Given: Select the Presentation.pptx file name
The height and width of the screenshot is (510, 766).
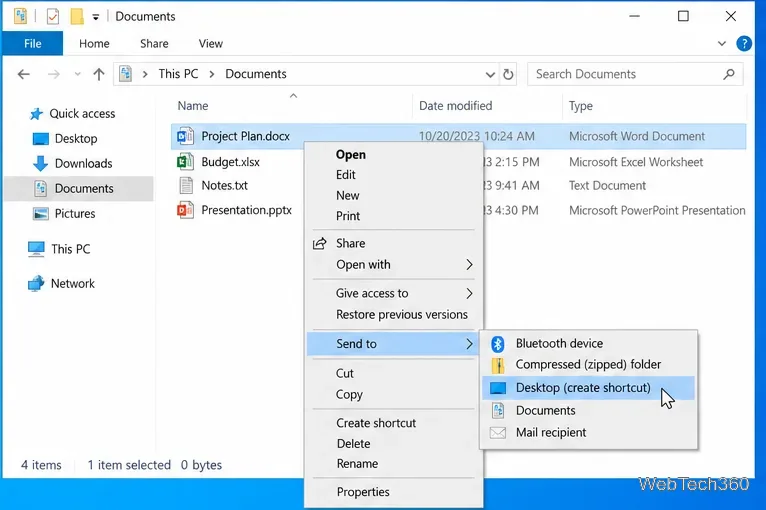Looking at the screenshot, I should click(x=246, y=210).
